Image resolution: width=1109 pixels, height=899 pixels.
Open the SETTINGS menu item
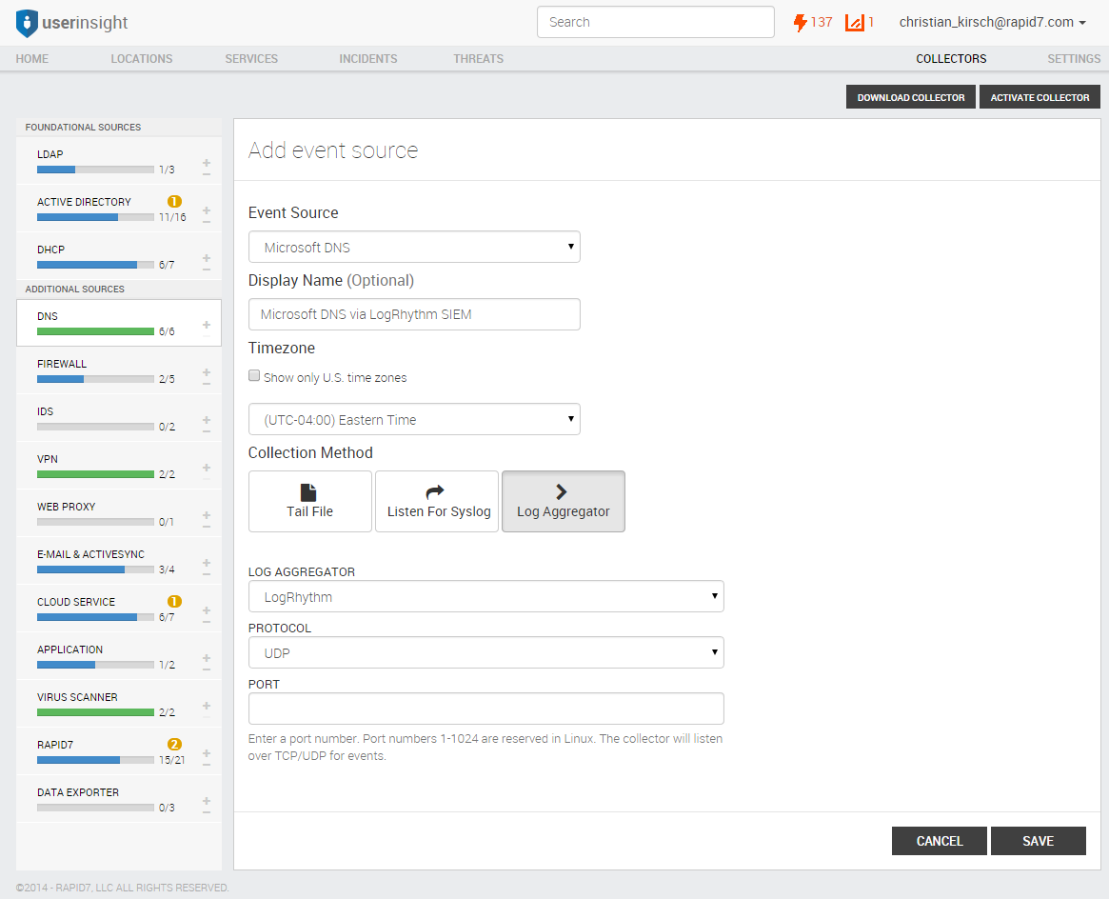pyautogui.click(x=1073, y=58)
